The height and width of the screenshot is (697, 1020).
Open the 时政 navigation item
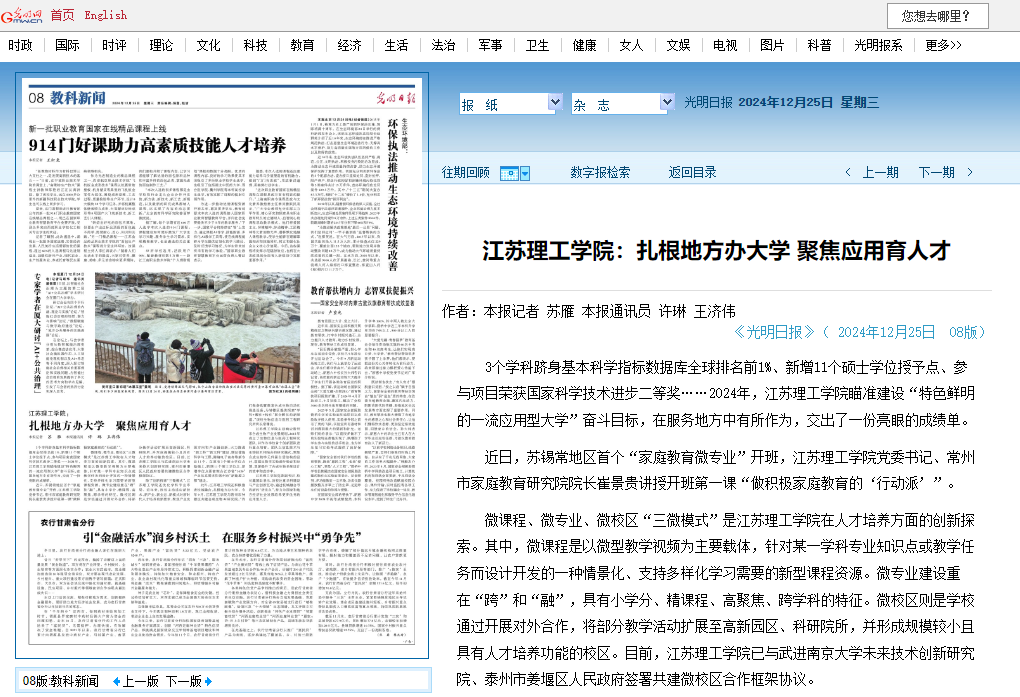[20, 45]
